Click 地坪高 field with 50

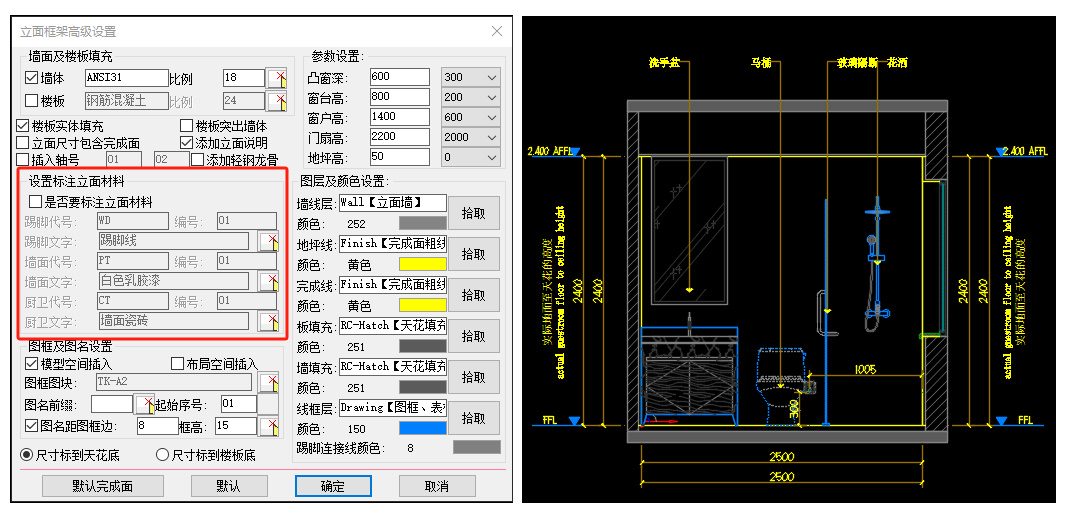[x=400, y=157]
